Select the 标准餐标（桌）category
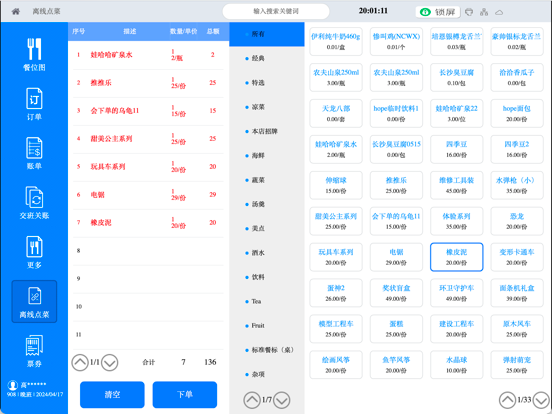The height and width of the screenshot is (414, 552). pos(267,350)
